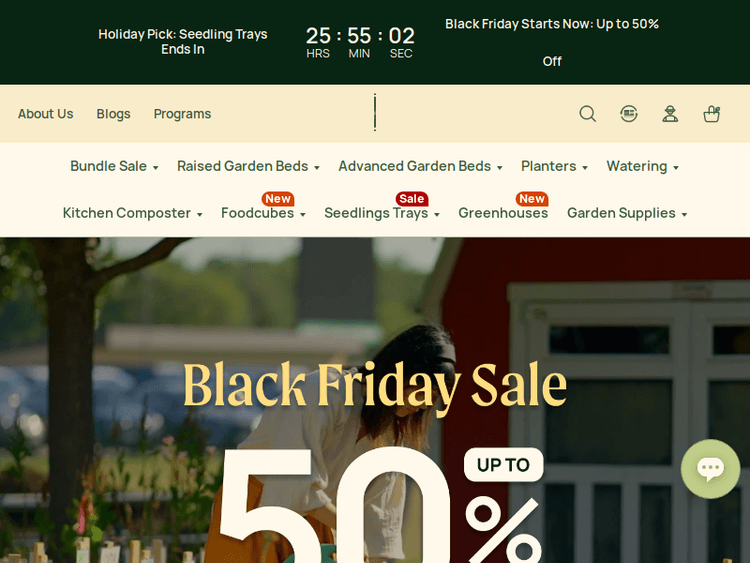Open the account profile icon
The width and height of the screenshot is (750, 563).
[x=670, y=114]
